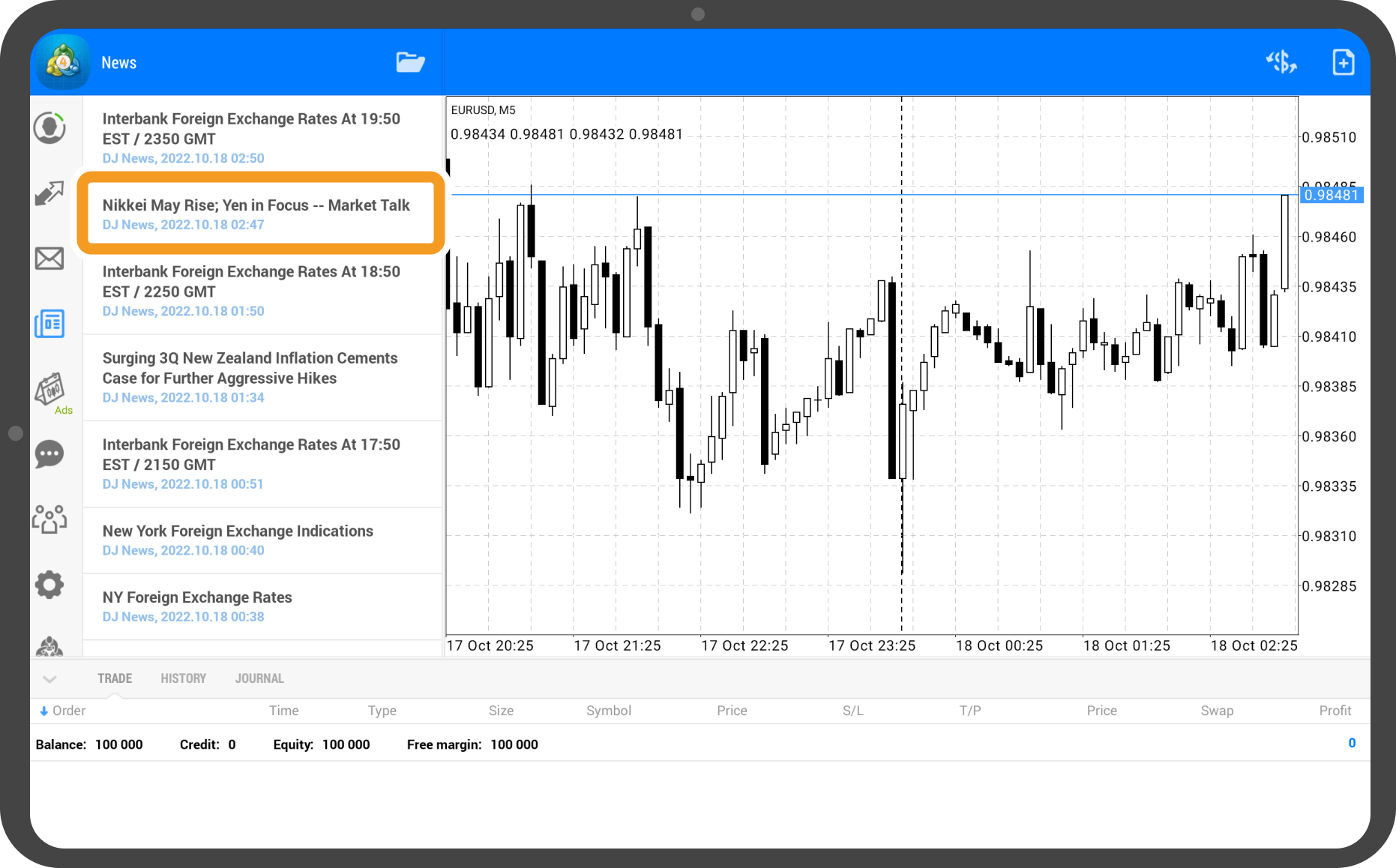The image size is (1396, 868).
Task: Open the quotes sidebar icon
Action: [x=49, y=128]
